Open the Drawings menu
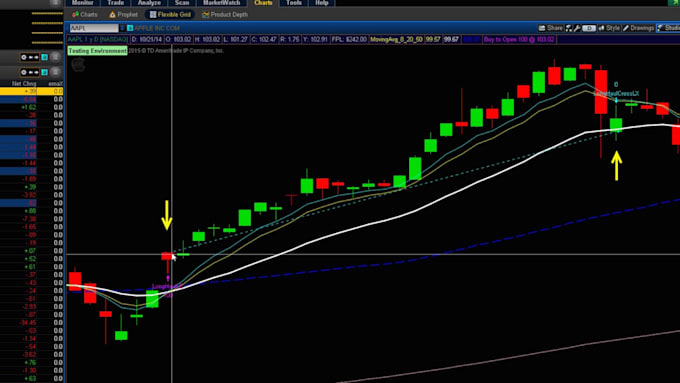This screenshot has width=680, height=383. [x=638, y=28]
